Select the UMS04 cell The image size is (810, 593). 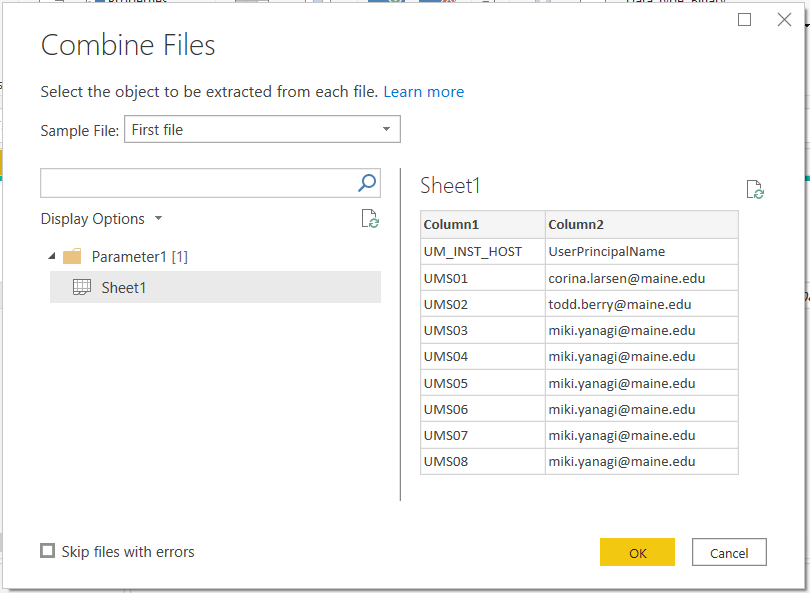(x=483, y=356)
